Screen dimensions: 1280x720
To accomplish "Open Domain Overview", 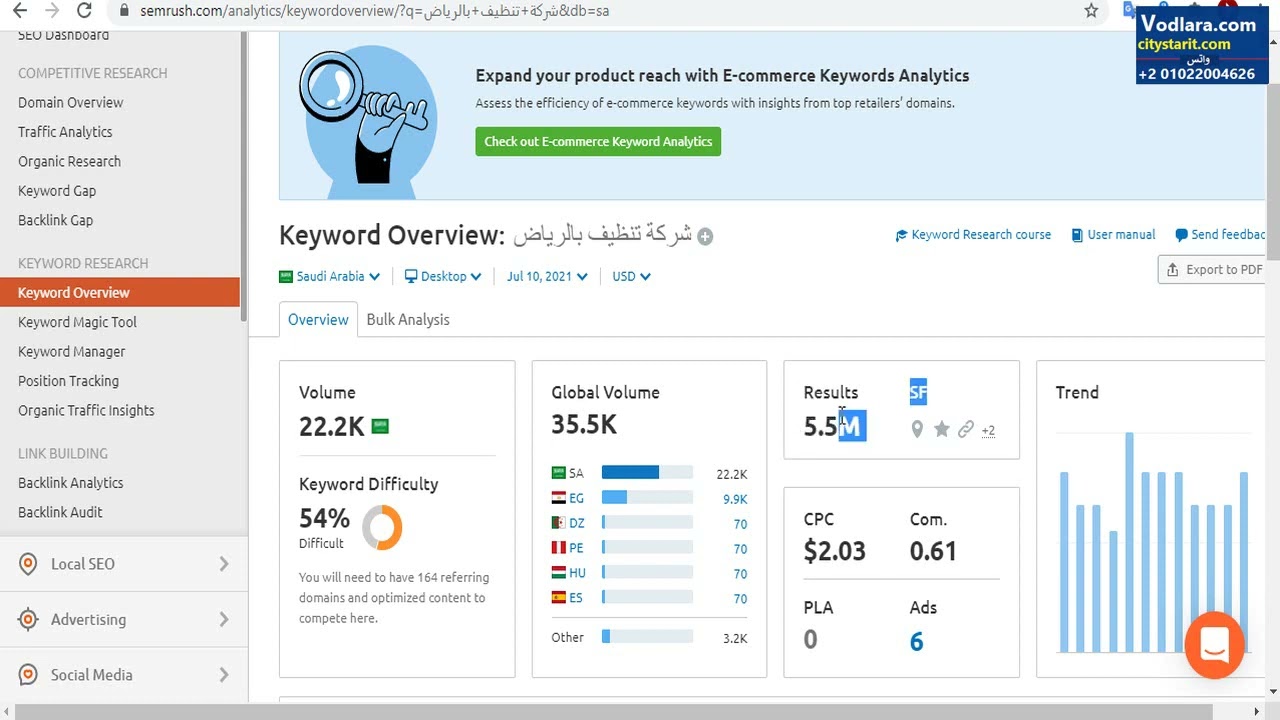I will [70, 102].
